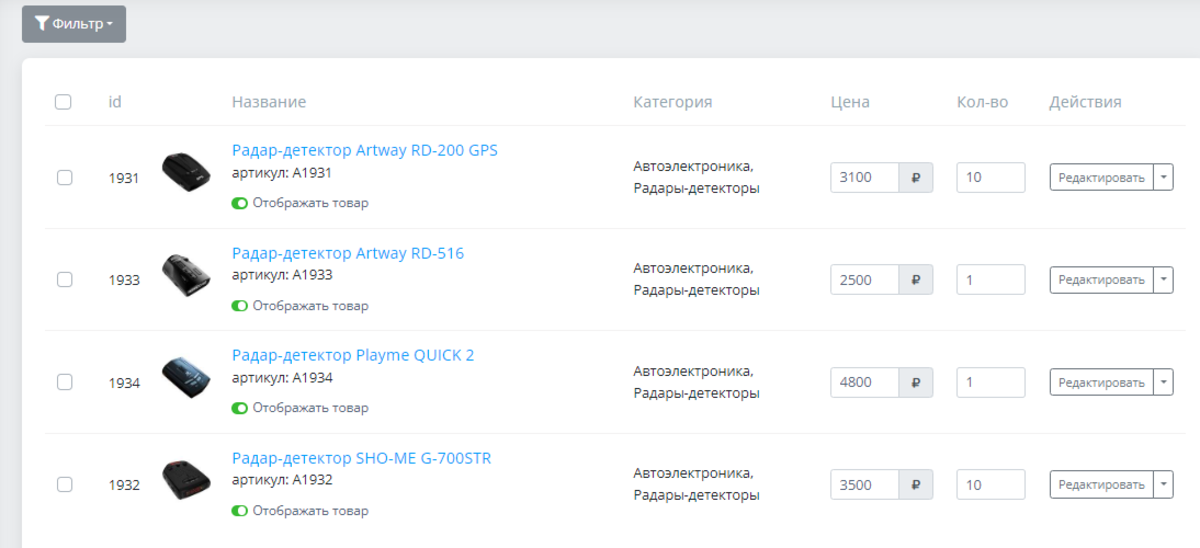Tick the select-all checkbox in table header

click(63, 102)
